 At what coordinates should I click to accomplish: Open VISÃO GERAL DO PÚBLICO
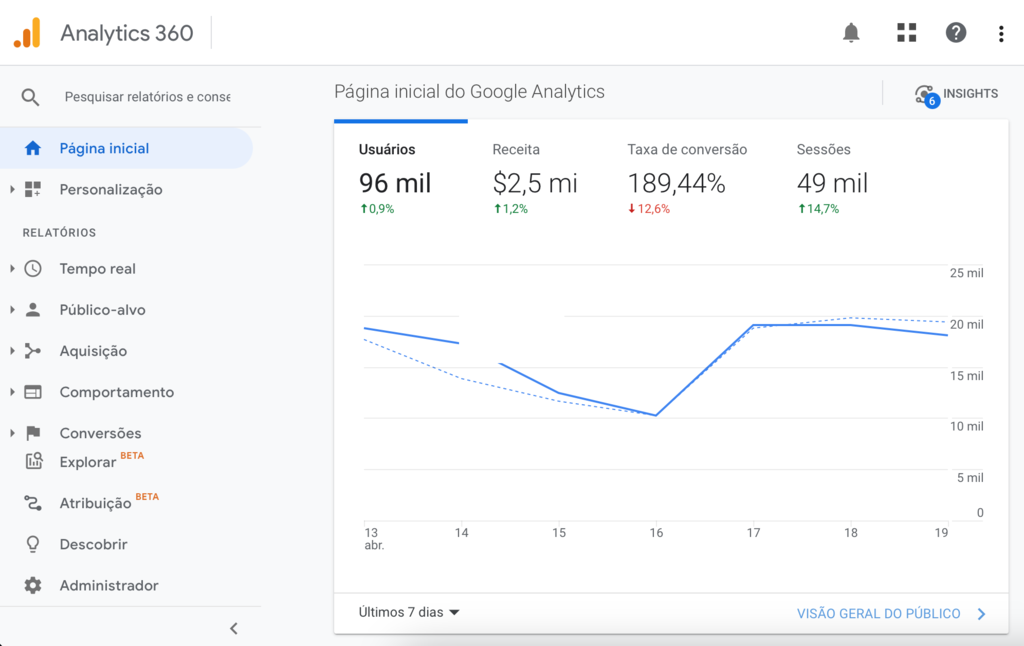[x=880, y=614]
